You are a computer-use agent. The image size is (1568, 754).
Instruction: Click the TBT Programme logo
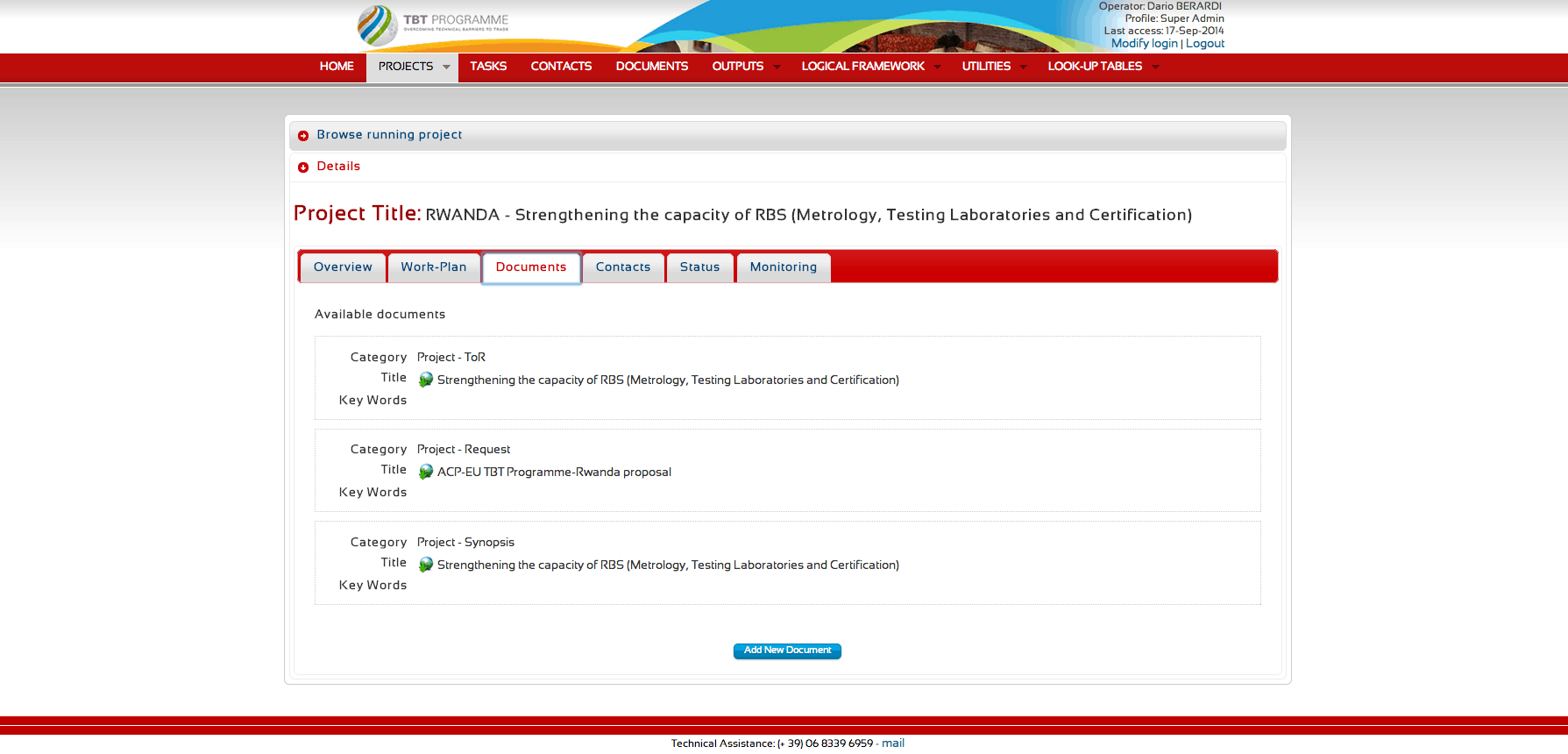tap(433, 25)
